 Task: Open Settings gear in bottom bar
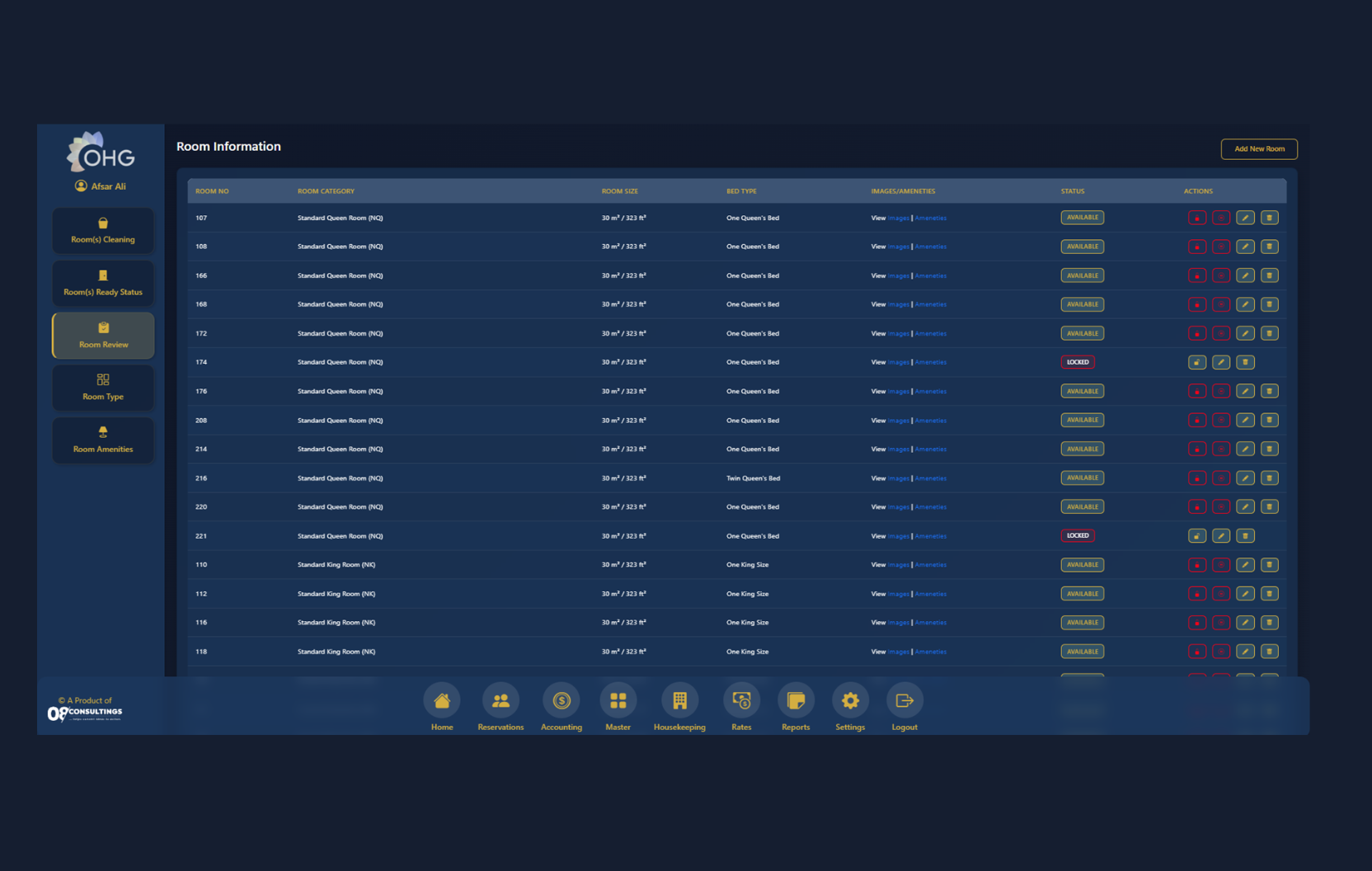[850, 701]
